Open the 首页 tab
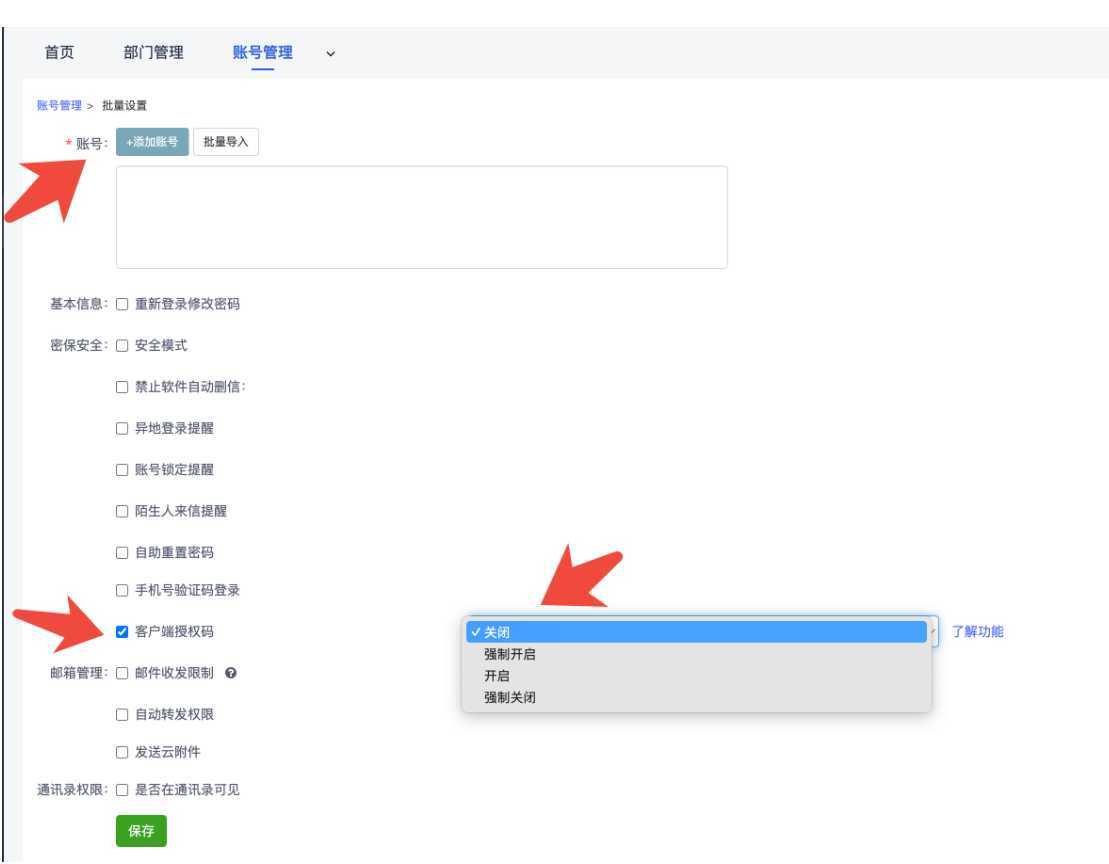Image resolution: width=1109 pixels, height=864 pixels. (59, 52)
